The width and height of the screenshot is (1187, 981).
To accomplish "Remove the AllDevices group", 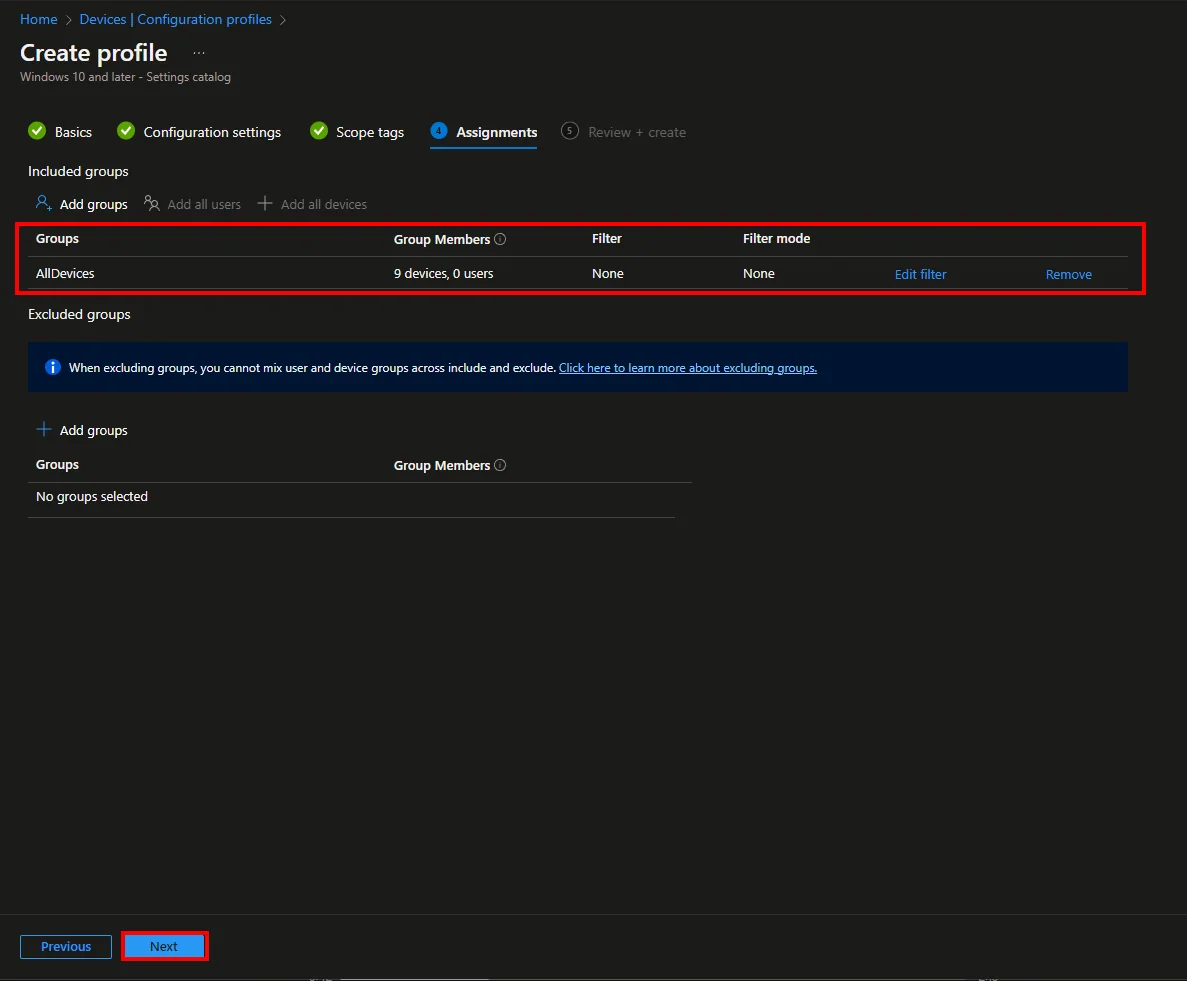I will coord(1068,274).
